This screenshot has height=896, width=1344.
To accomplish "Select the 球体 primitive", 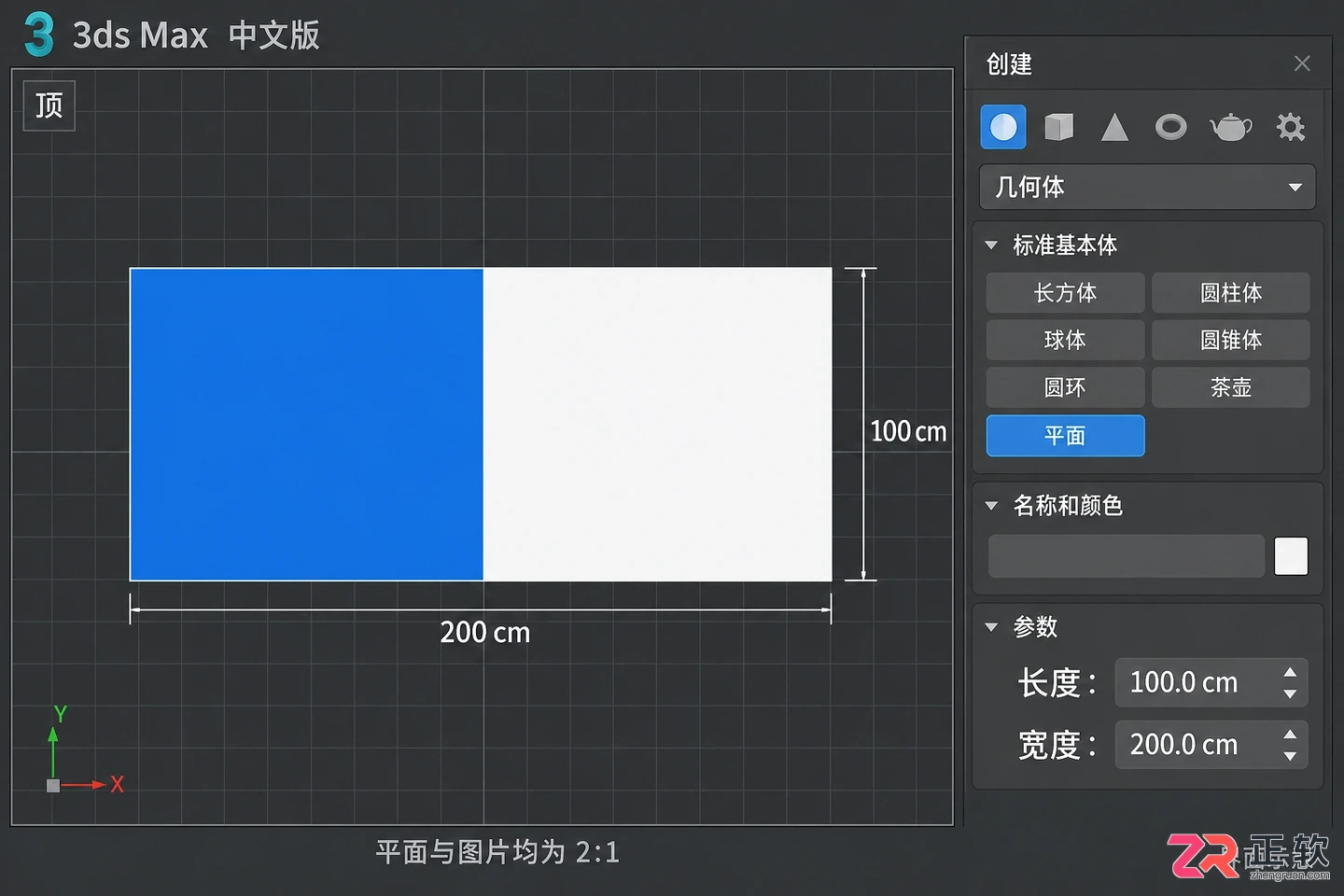I will (x=1065, y=340).
